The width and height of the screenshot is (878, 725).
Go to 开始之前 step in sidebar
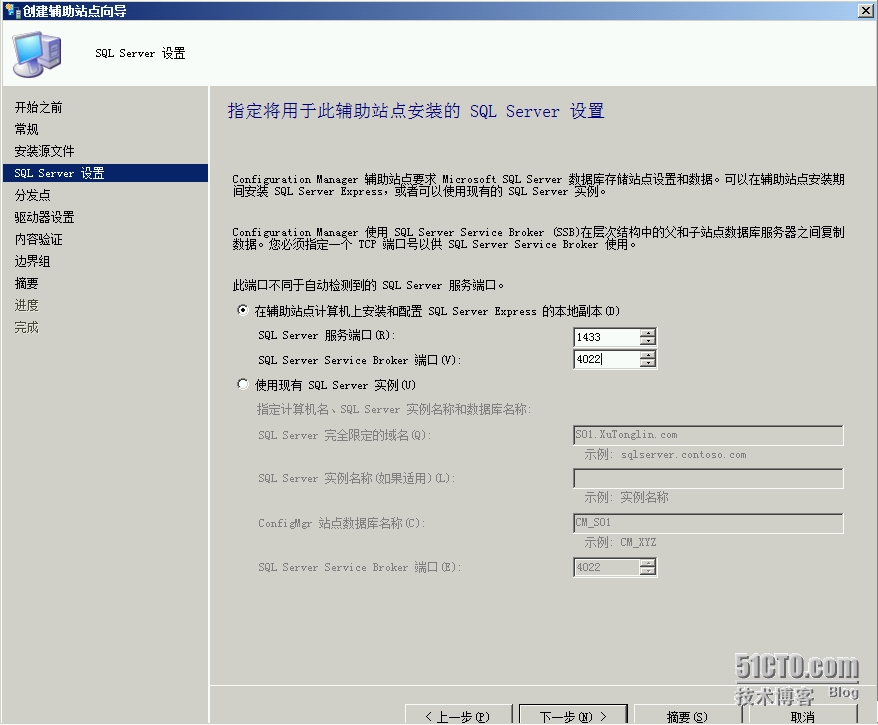coord(39,107)
